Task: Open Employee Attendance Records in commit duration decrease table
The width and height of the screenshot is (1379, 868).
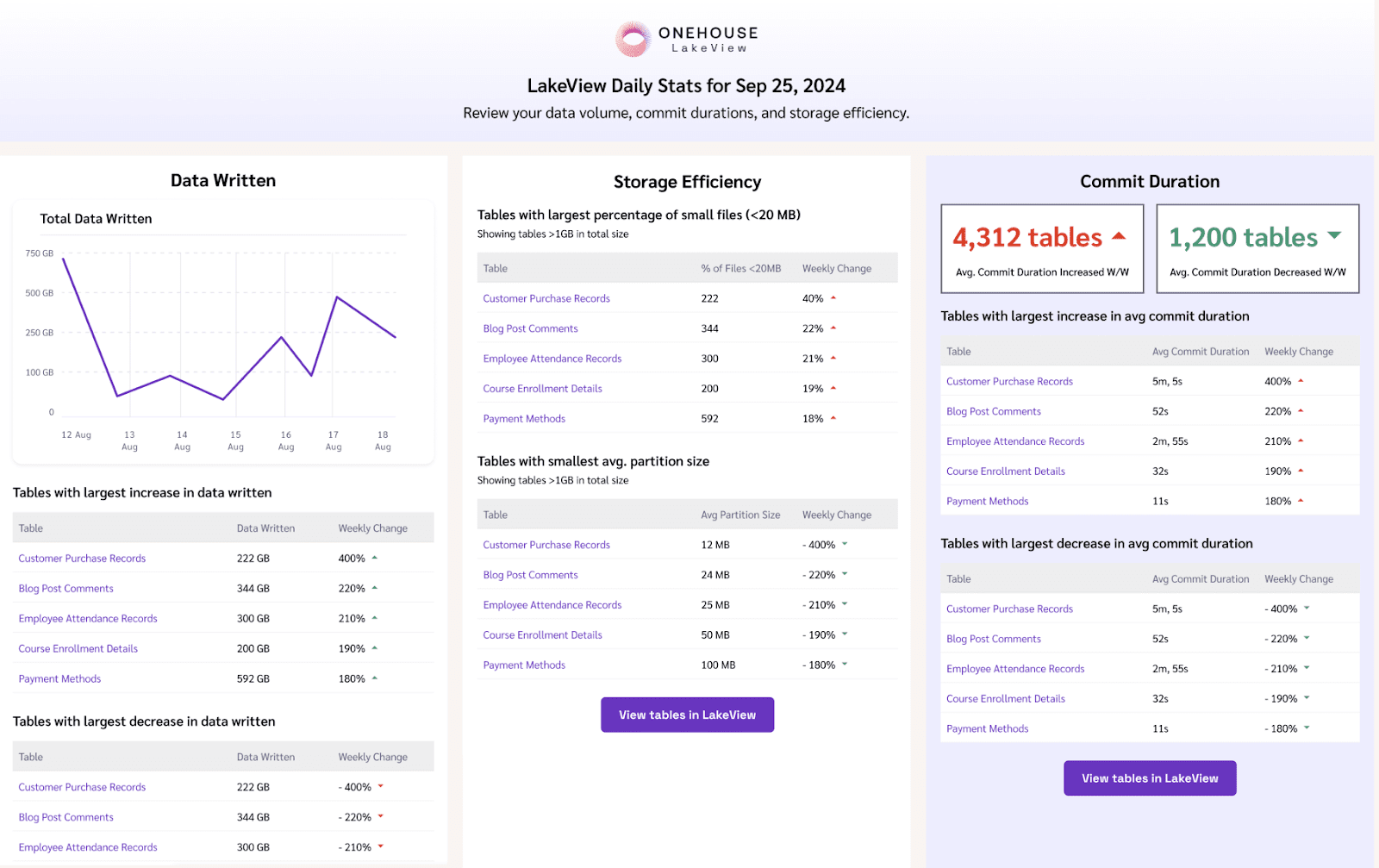Action: (x=1015, y=669)
